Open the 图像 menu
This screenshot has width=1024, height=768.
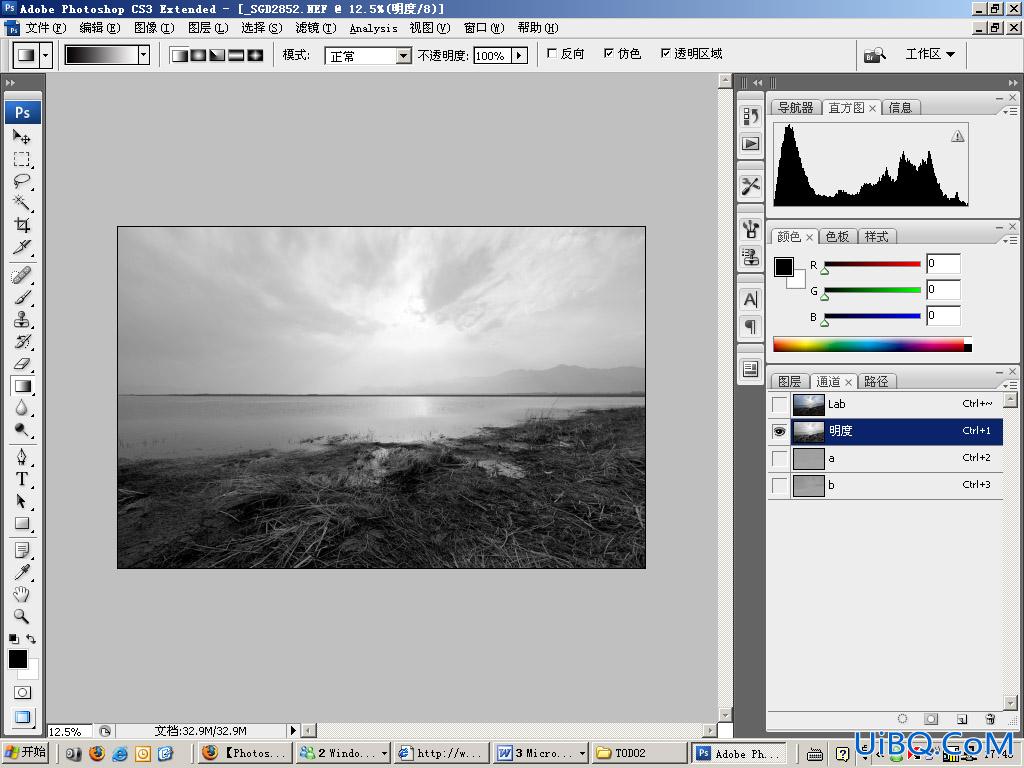click(154, 28)
